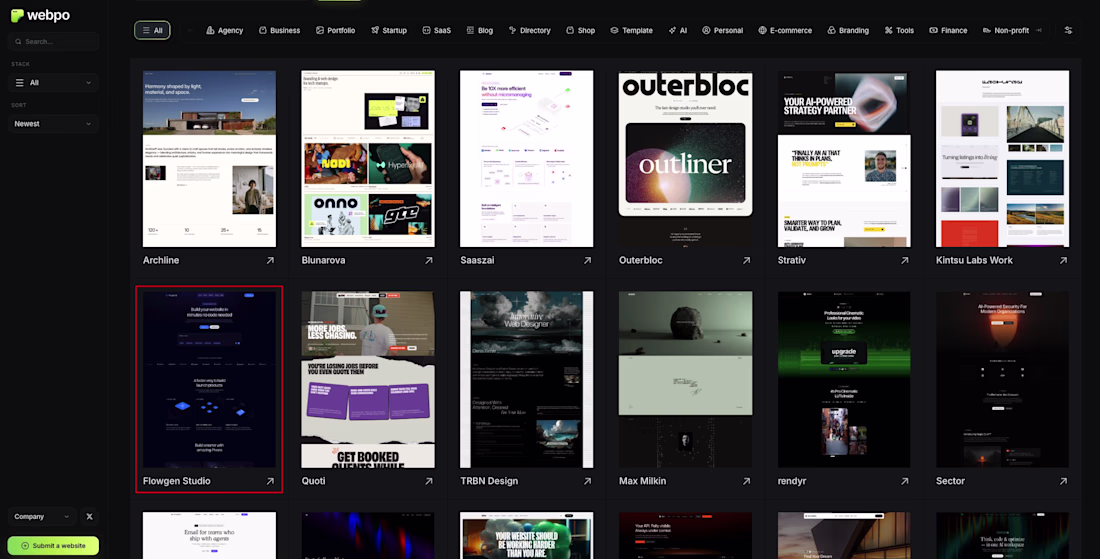Filter by Directory category
The width and height of the screenshot is (1100, 559).
[x=530, y=30]
